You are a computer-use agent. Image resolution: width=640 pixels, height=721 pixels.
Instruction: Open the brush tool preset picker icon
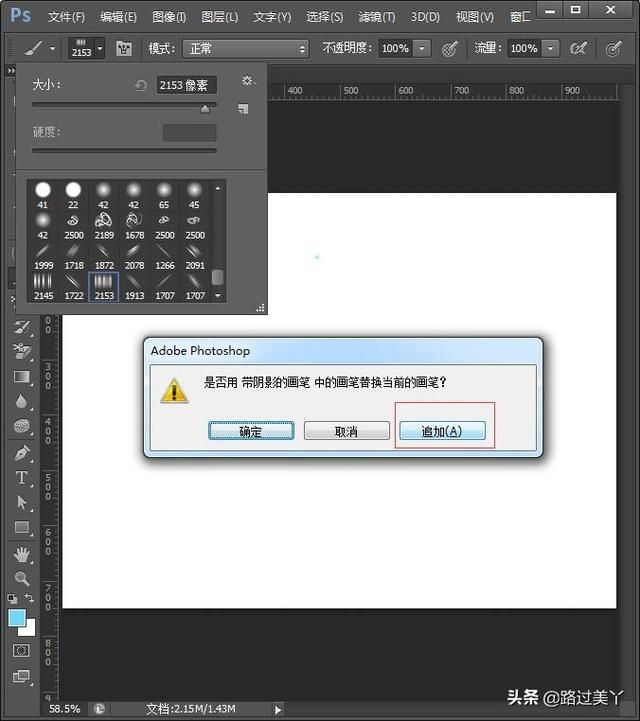tap(34, 48)
